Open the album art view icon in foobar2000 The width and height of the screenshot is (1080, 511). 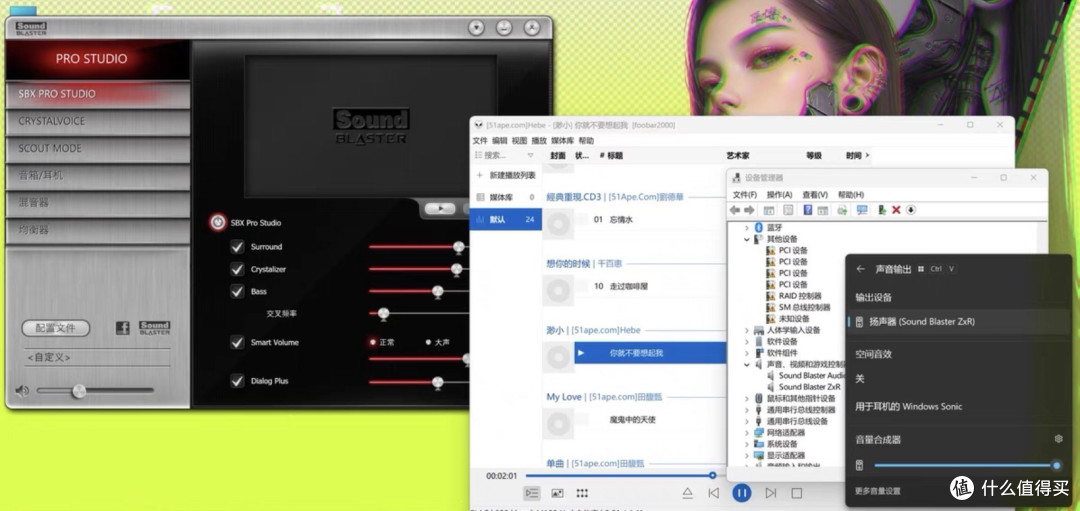tap(557, 493)
